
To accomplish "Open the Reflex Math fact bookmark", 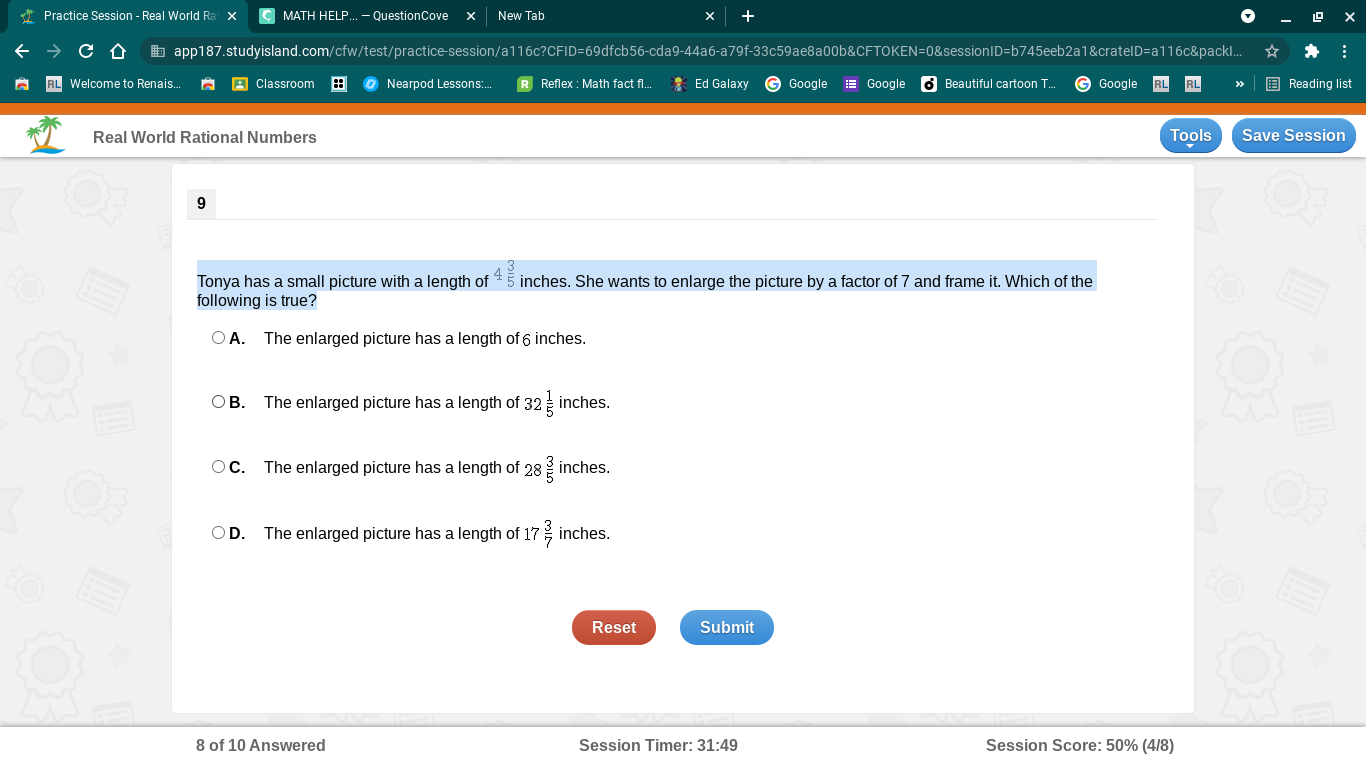I will tap(585, 84).
